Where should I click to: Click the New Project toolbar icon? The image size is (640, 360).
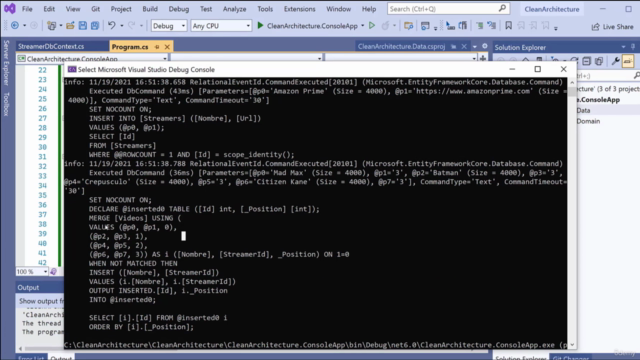click(51, 26)
